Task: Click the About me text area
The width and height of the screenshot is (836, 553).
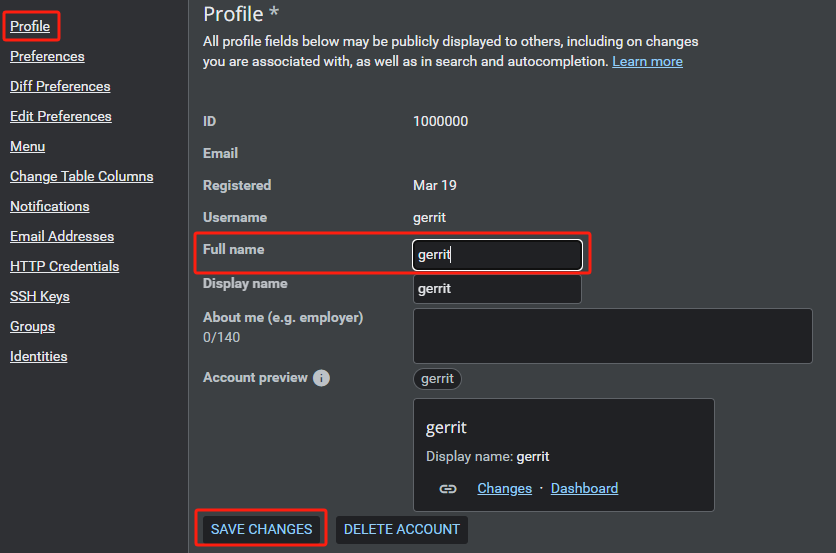Action: pos(612,336)
